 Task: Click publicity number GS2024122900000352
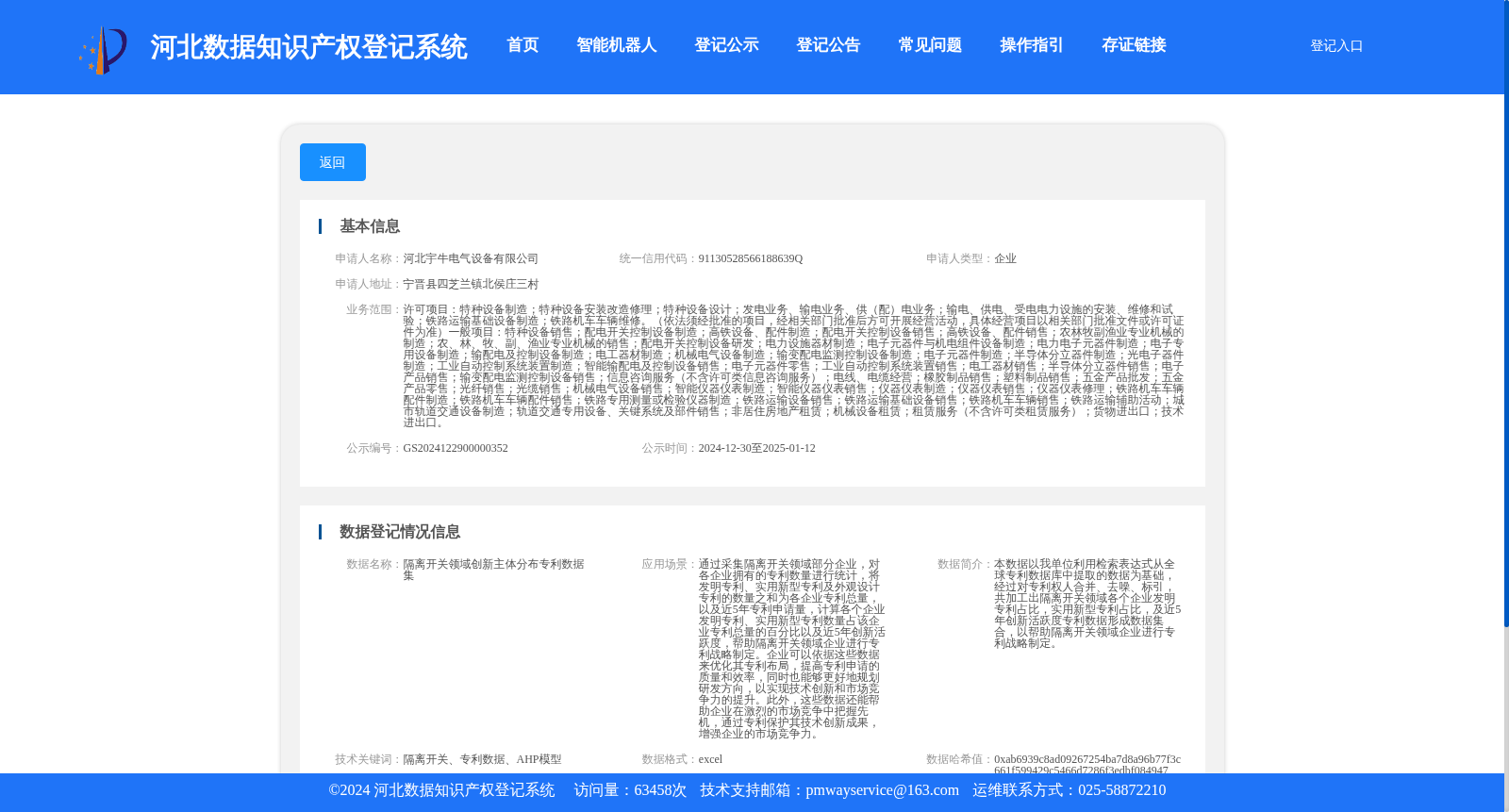[456, 448]
